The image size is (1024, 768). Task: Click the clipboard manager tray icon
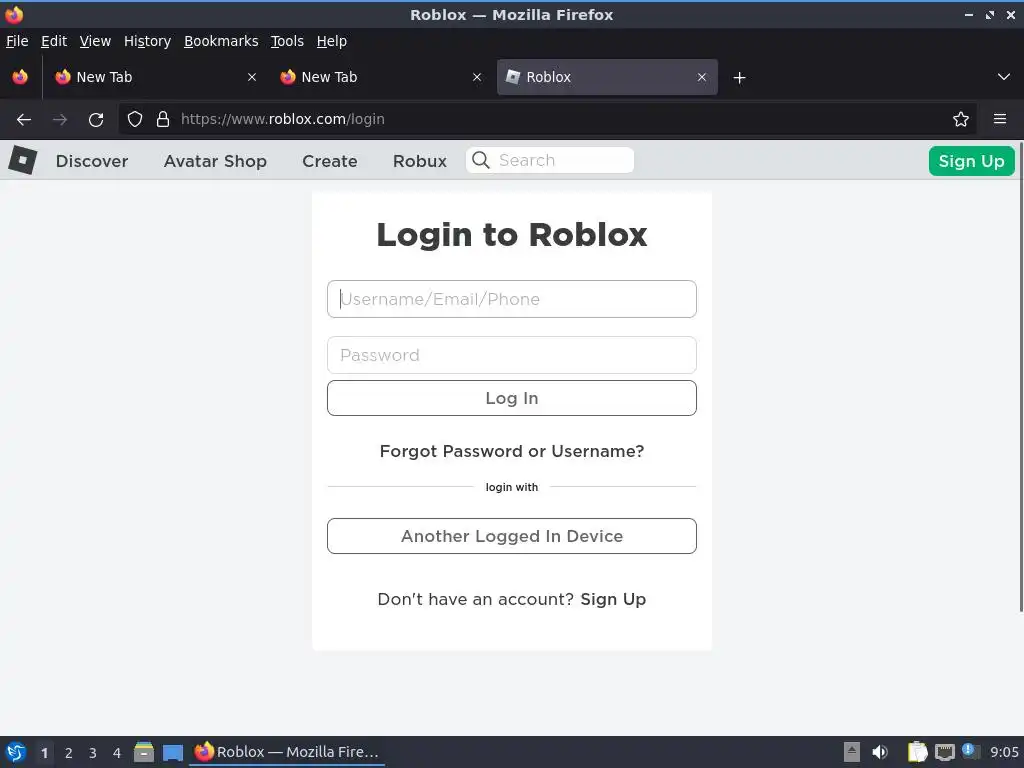click(x=917, y=752)
